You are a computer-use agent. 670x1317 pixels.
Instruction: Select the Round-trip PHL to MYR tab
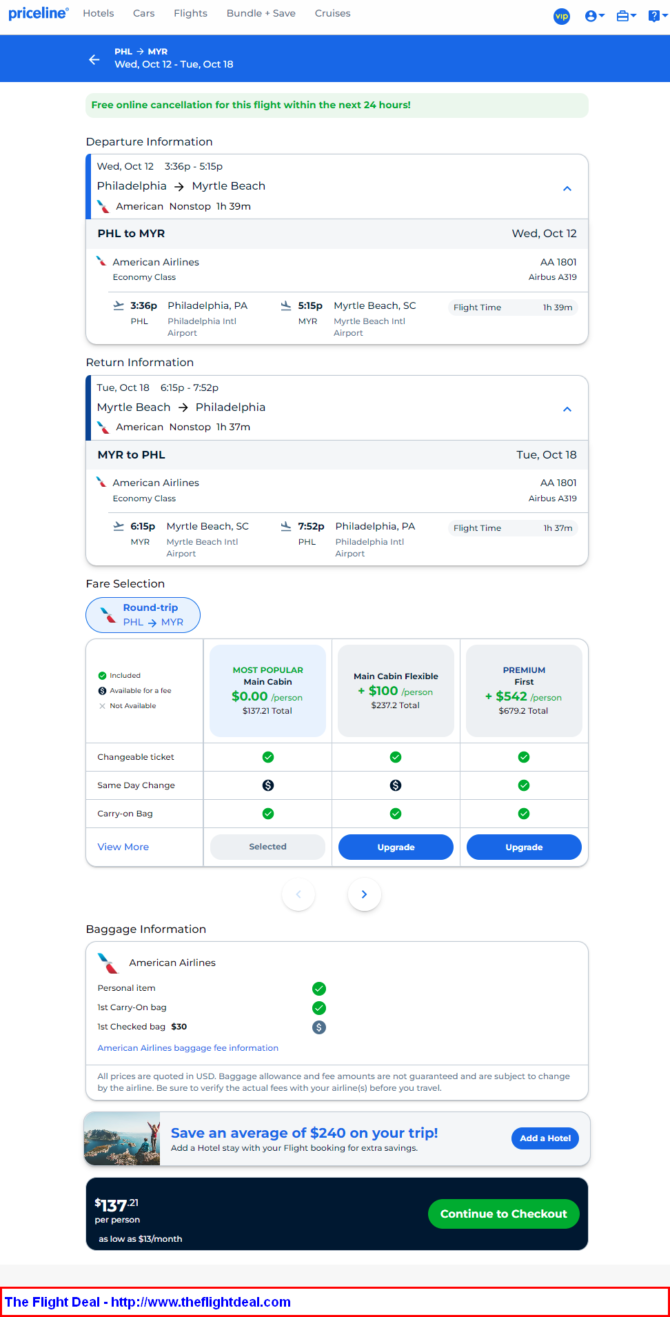(x=143, y=615)
